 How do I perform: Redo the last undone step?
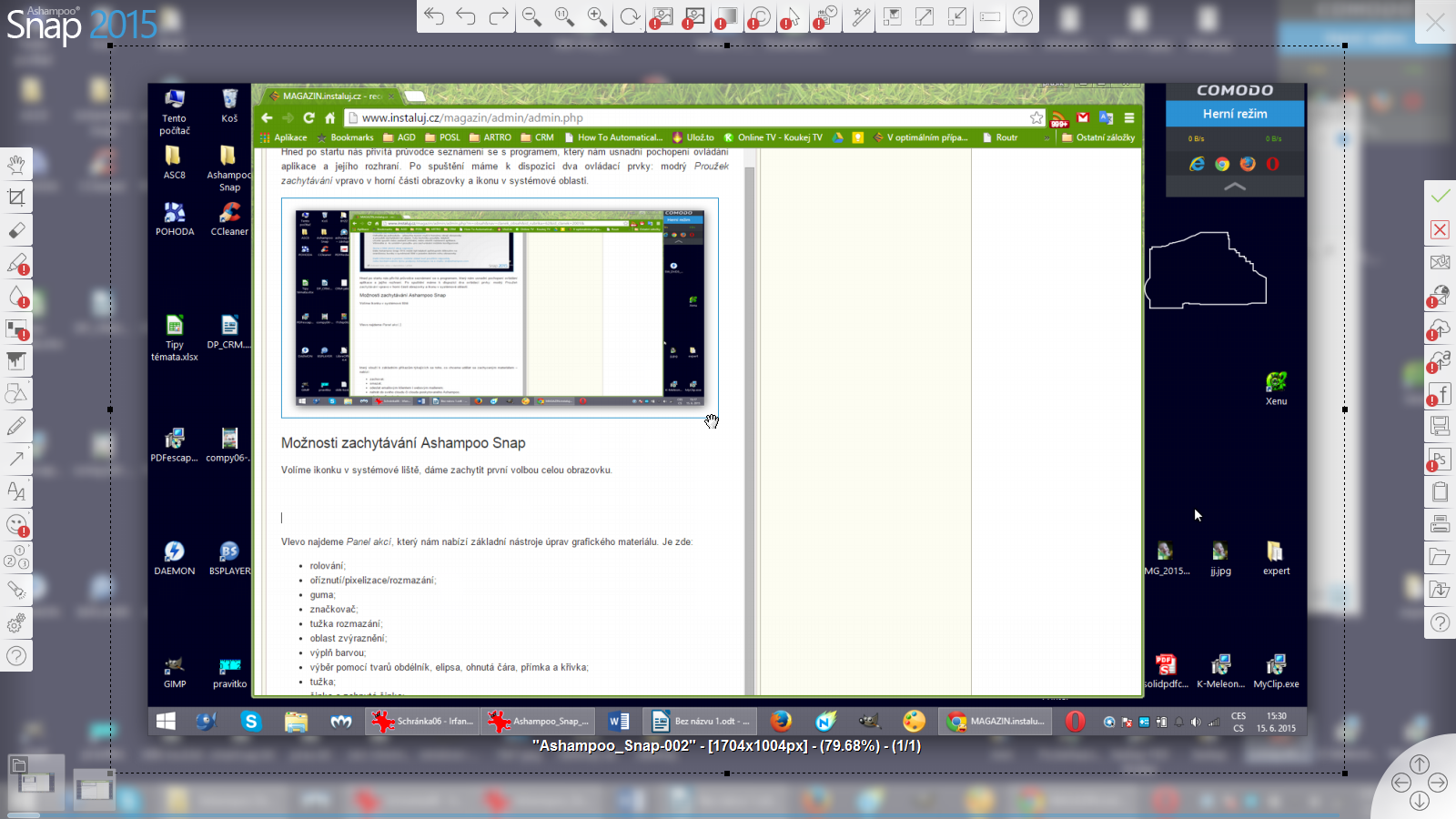click(499, 16)
